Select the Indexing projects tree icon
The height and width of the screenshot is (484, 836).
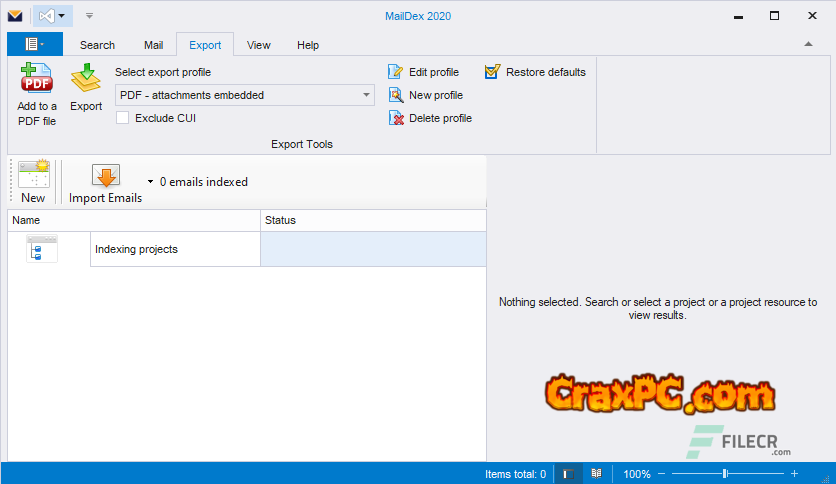[x=42, y=249]
